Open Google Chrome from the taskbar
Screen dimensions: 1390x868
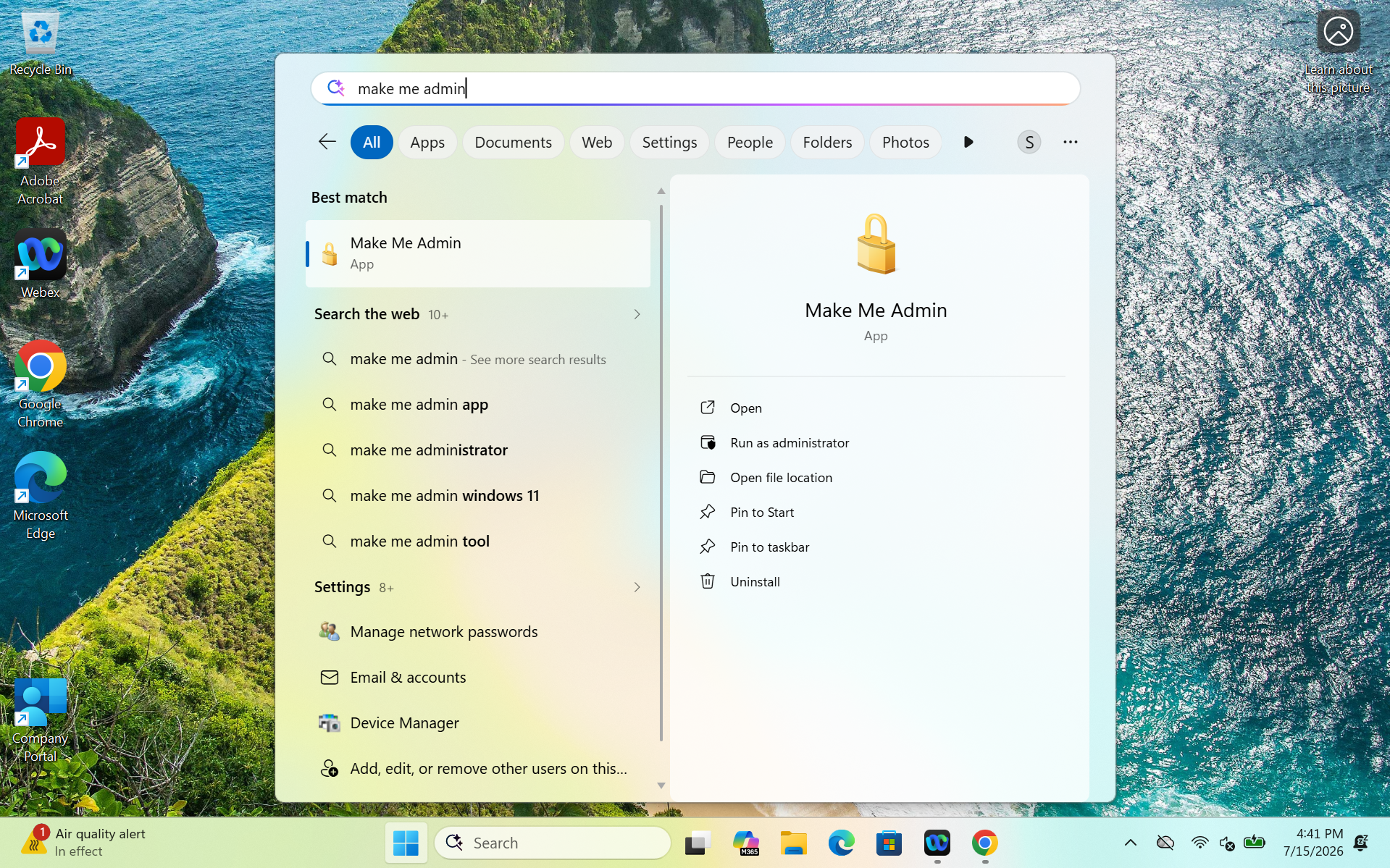coord(984,843)
